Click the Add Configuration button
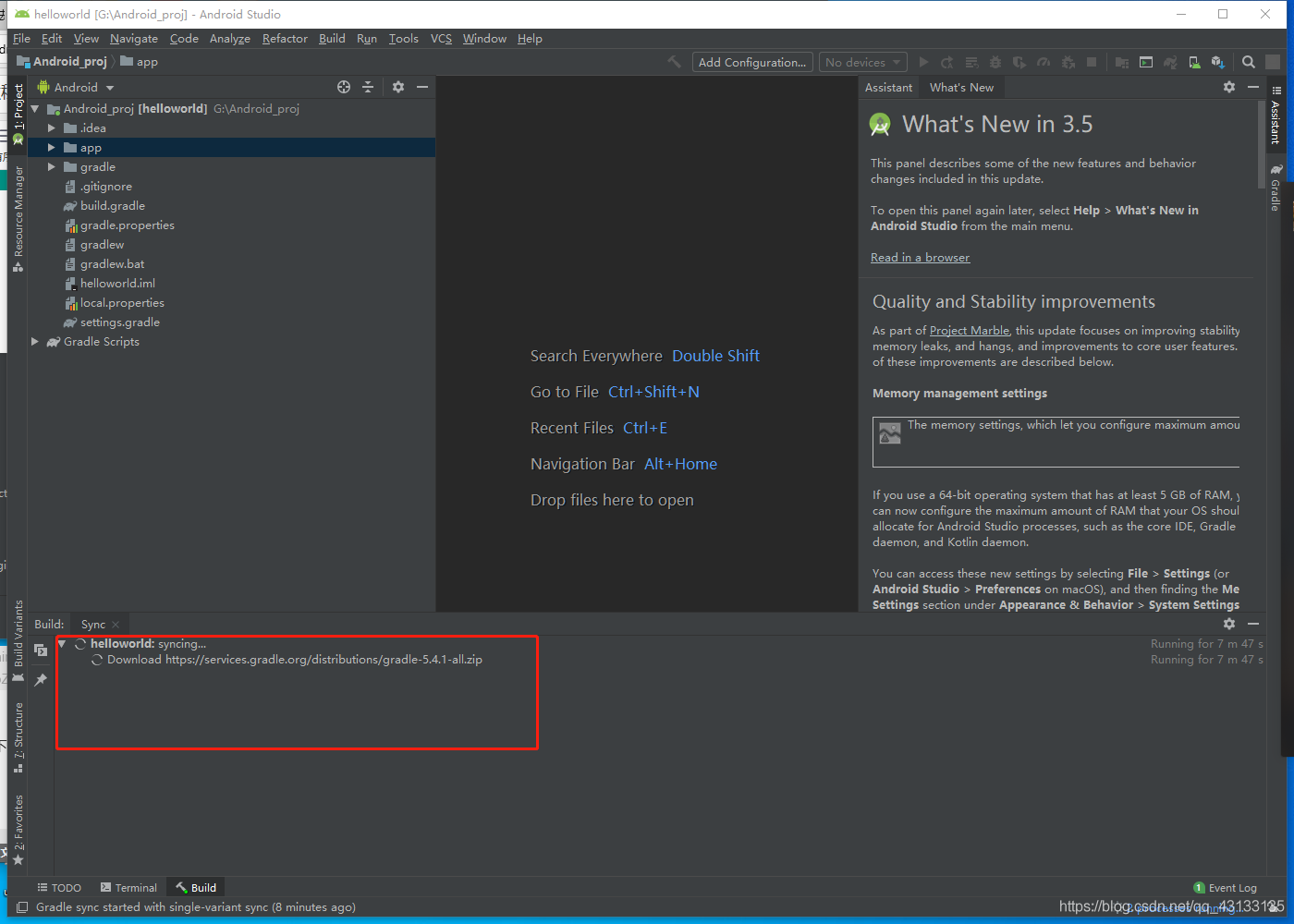 pos(753,62)
